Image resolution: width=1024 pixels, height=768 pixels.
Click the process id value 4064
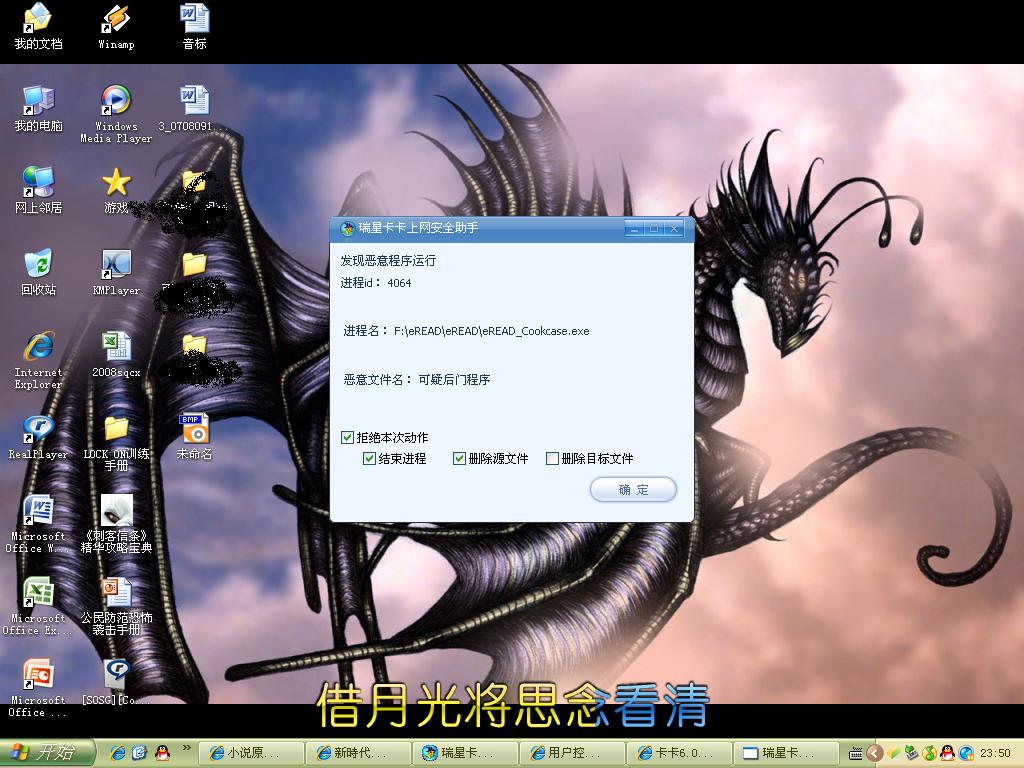point(399,283)
